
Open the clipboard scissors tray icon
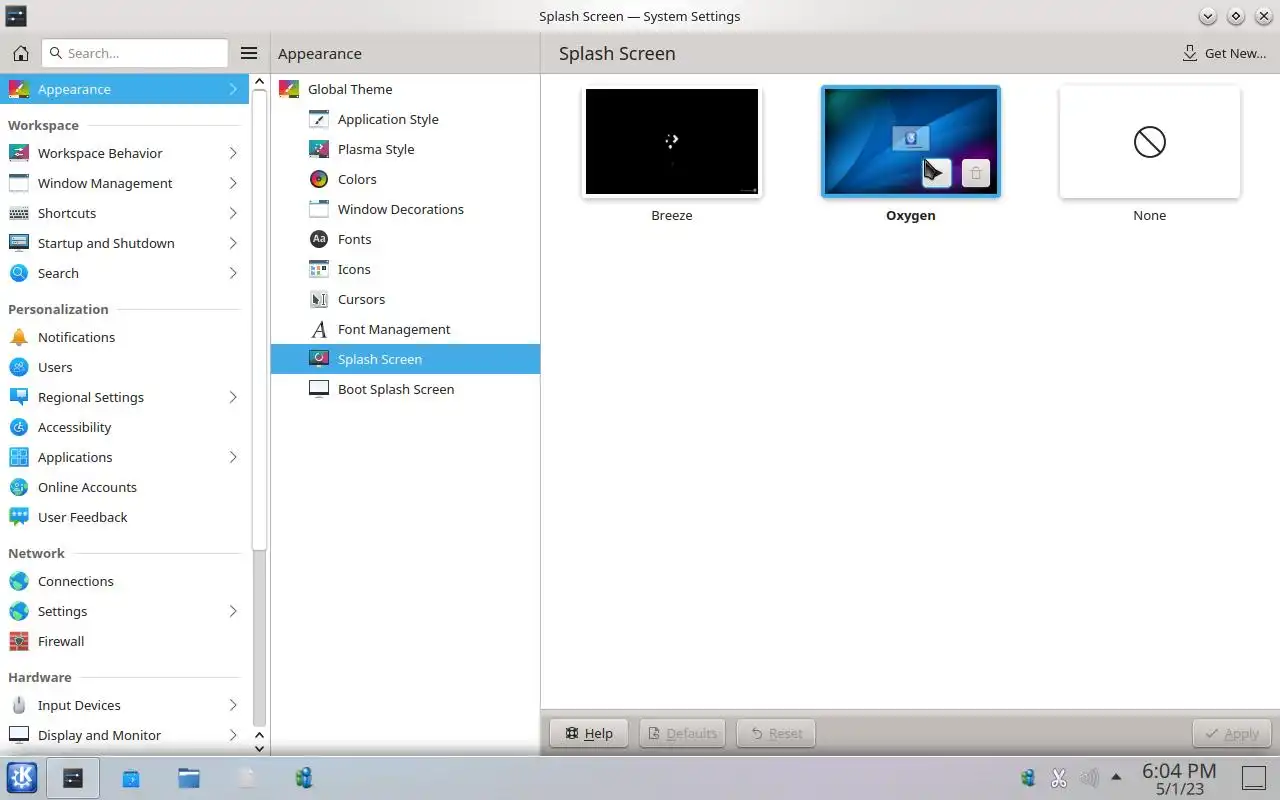click(x=1059, y=777)
